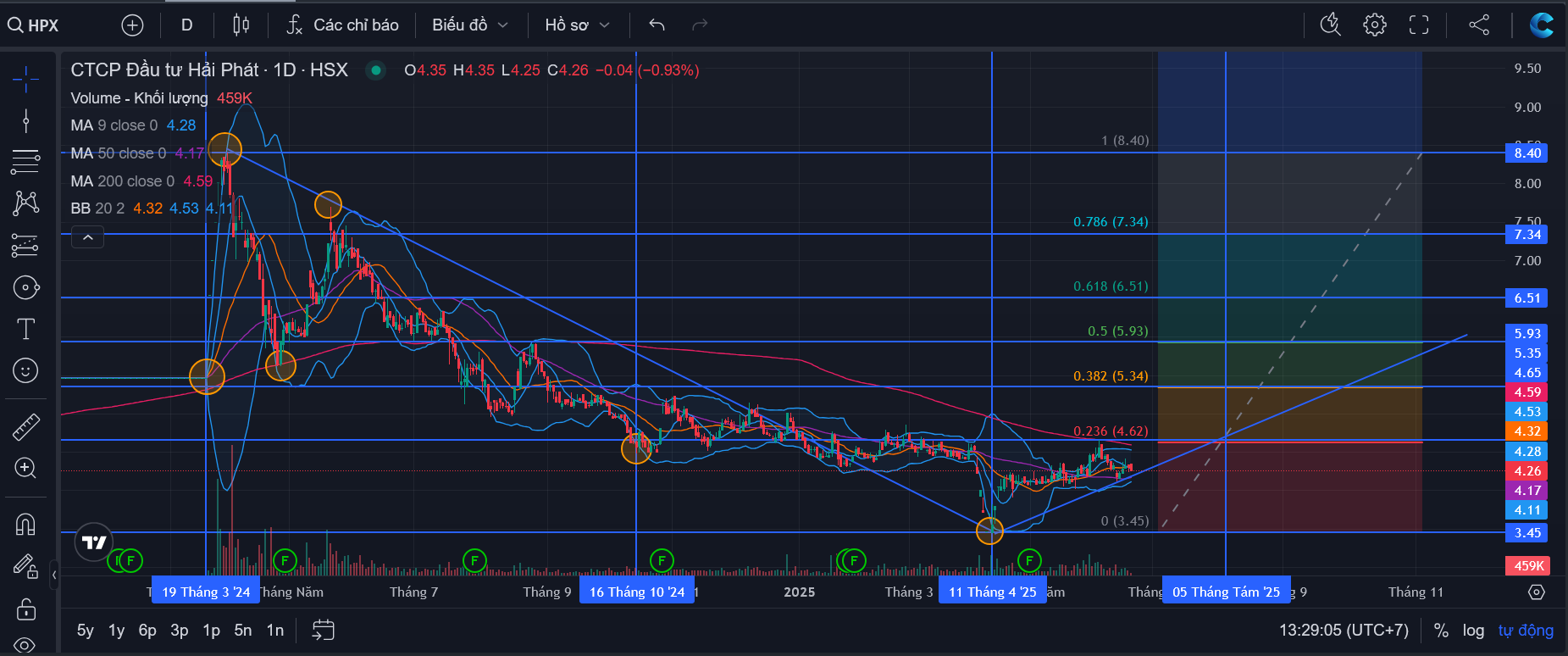Set chart range to 1p

[x=212, y=631]
